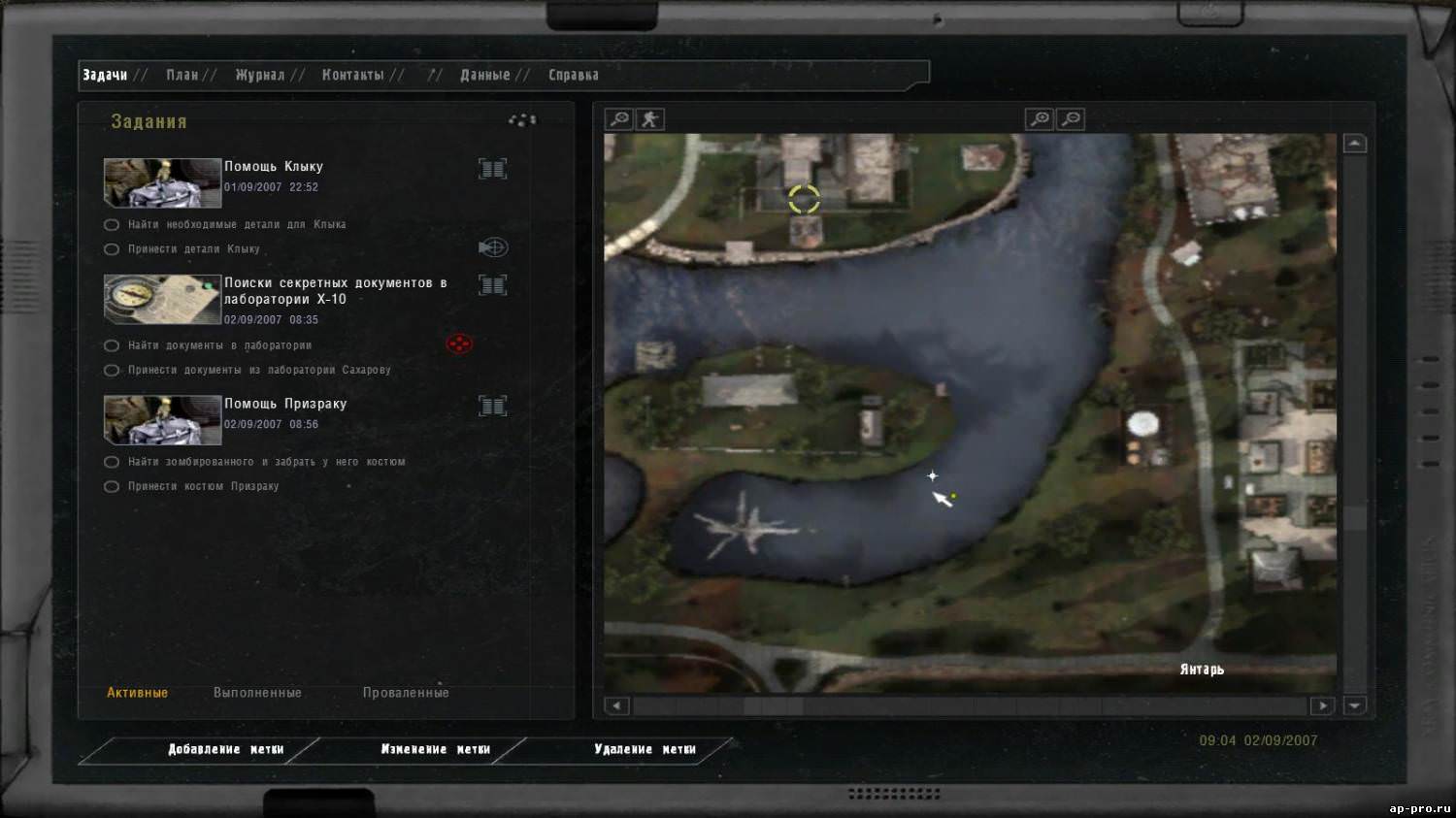Screen dimensions: 1456x818
Task: Switch to the План tab
Action: 182,75
